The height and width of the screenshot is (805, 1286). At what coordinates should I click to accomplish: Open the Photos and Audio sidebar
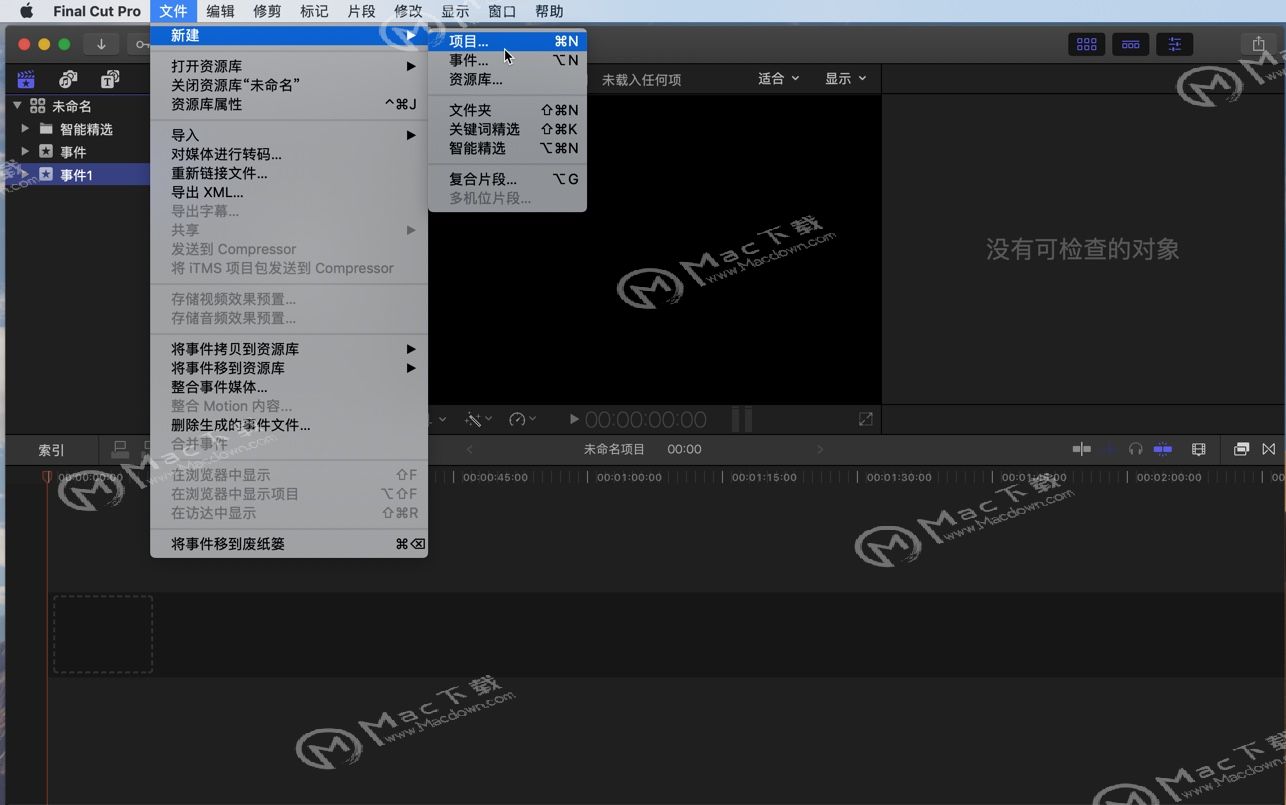tap(68, 80)
